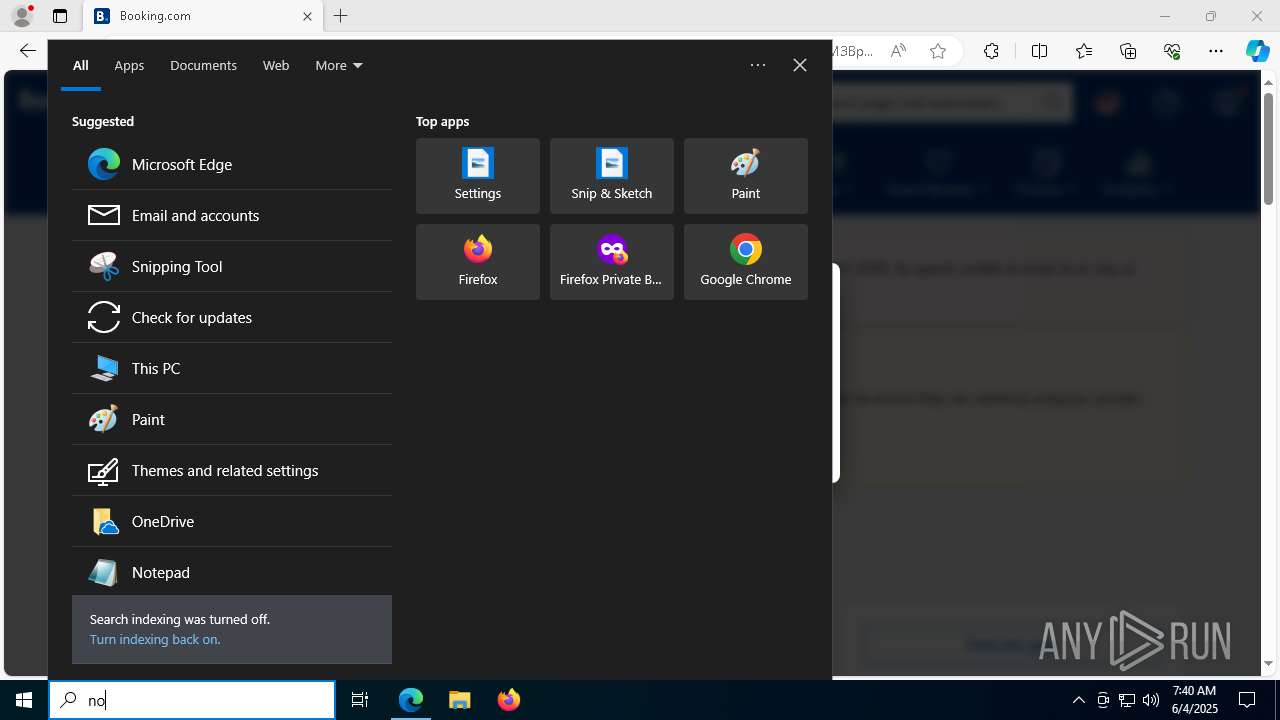Add this page to Edge favorites
The image size is (1280, 720).
point(938,51)
